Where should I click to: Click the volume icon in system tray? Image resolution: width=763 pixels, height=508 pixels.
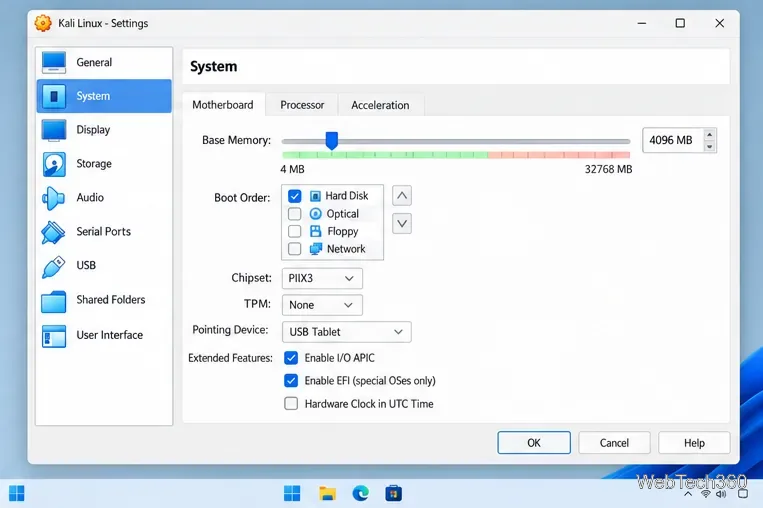coord(721,494)
